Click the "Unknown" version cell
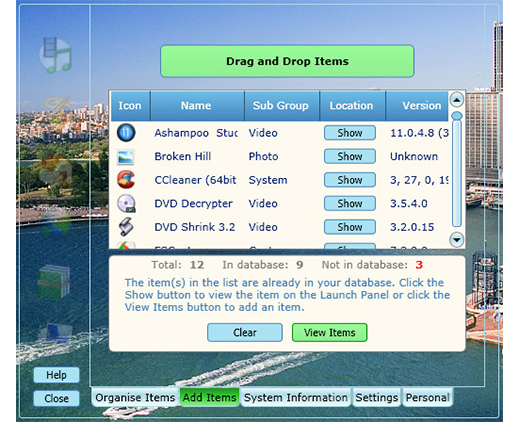519x422 pixels. (414, 156)
